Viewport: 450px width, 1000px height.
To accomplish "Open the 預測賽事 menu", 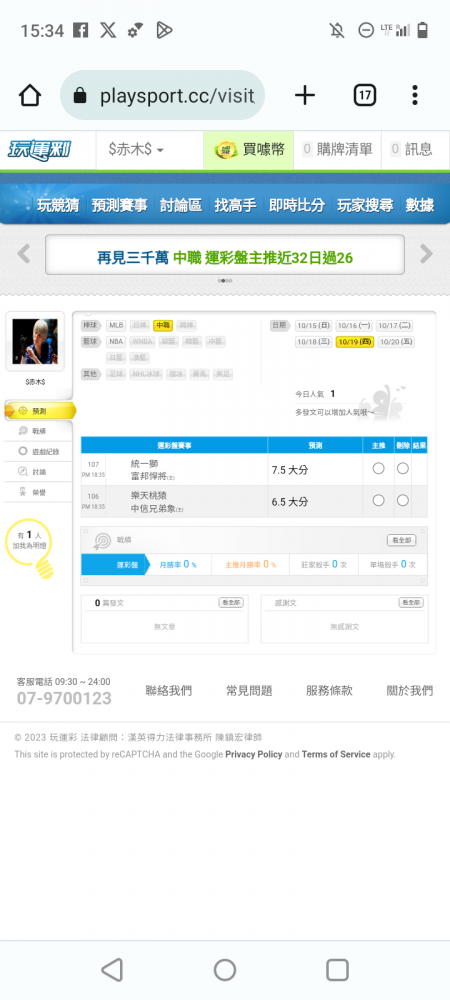I will (119, 205).
